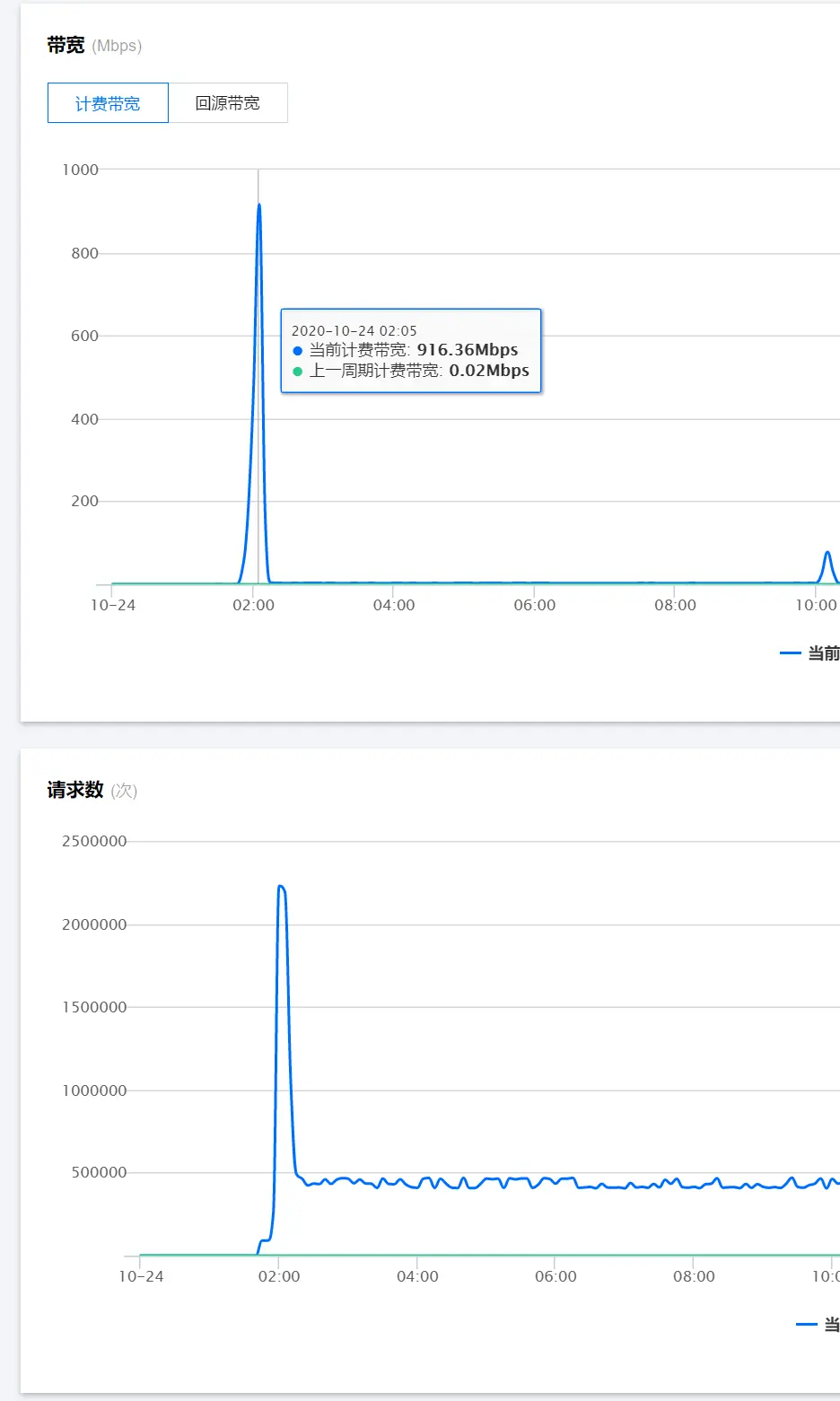This screenshot has height=1401, width=840.
Task: Click the request count peak above 2000000
Action: [x=281, y=887]
